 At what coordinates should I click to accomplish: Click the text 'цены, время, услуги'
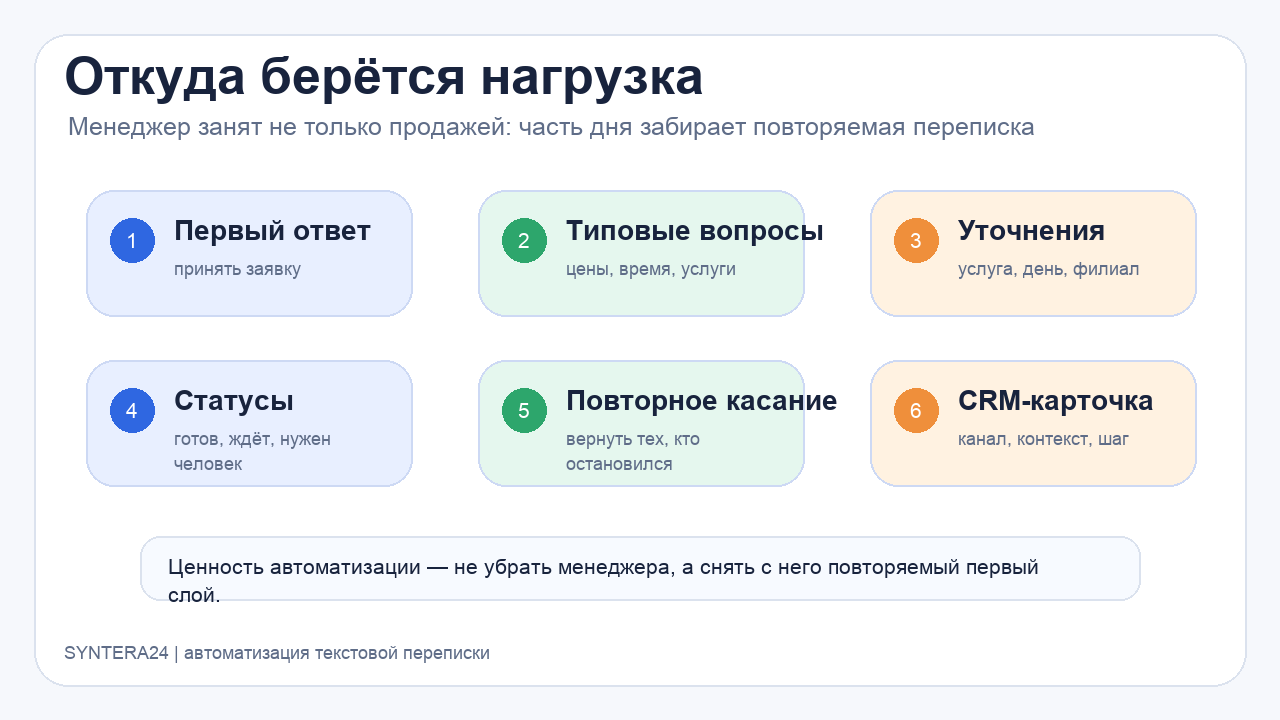click(651, 269)
